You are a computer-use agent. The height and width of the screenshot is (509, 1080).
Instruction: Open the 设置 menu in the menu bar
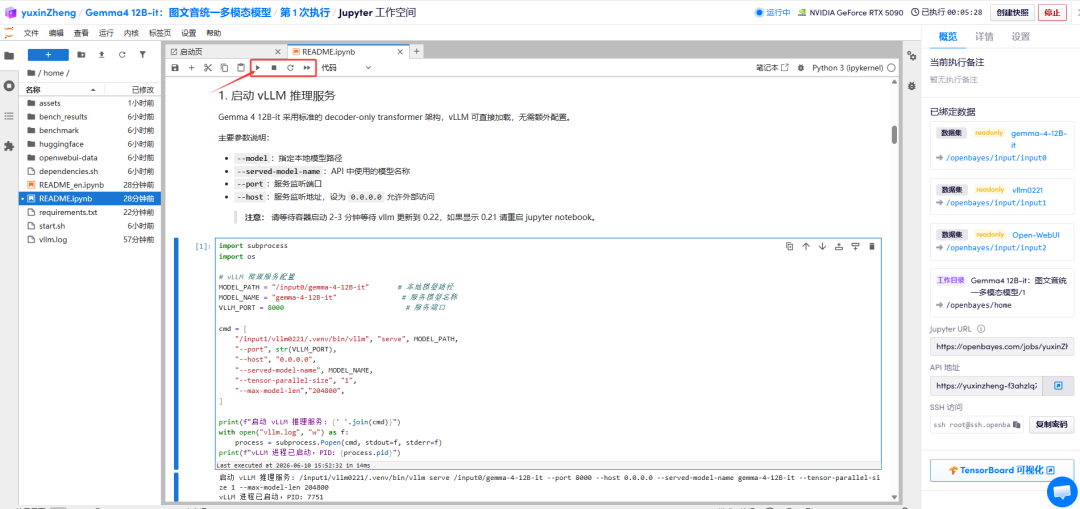tap(189, 32)
